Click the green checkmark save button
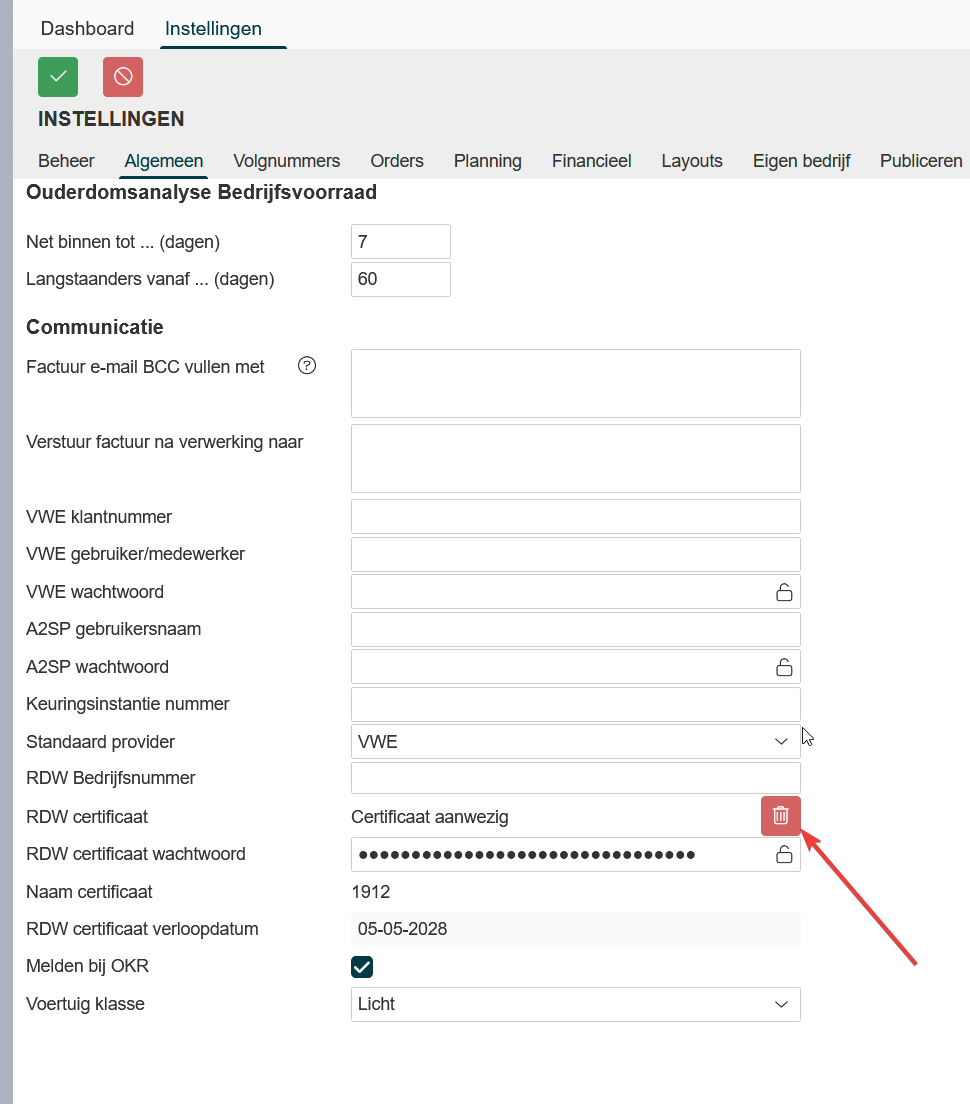970x1104 pixels. (x=58, y=77)
